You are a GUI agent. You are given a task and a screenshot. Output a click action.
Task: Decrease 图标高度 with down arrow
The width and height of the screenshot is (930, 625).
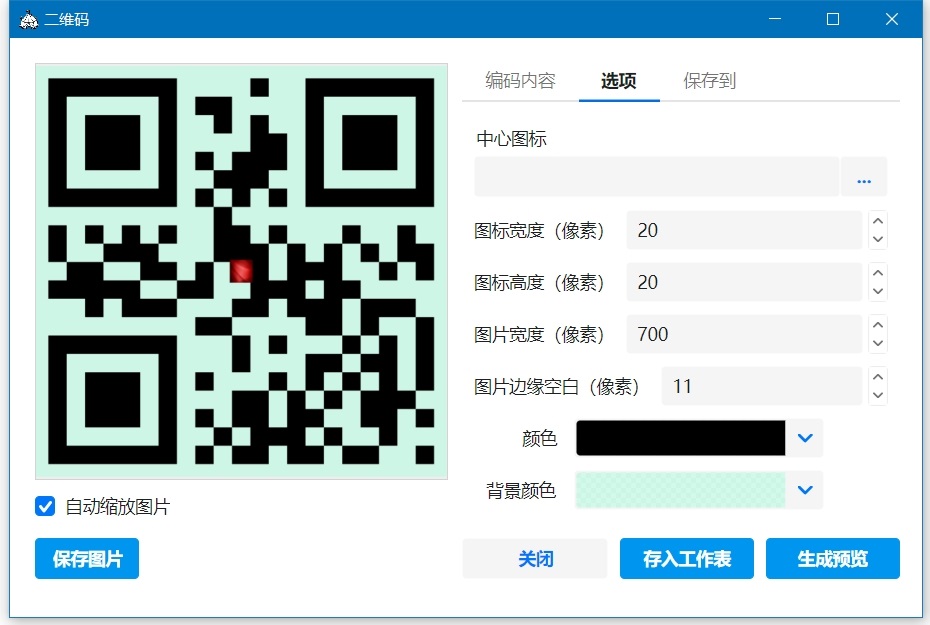coord(878,292)
